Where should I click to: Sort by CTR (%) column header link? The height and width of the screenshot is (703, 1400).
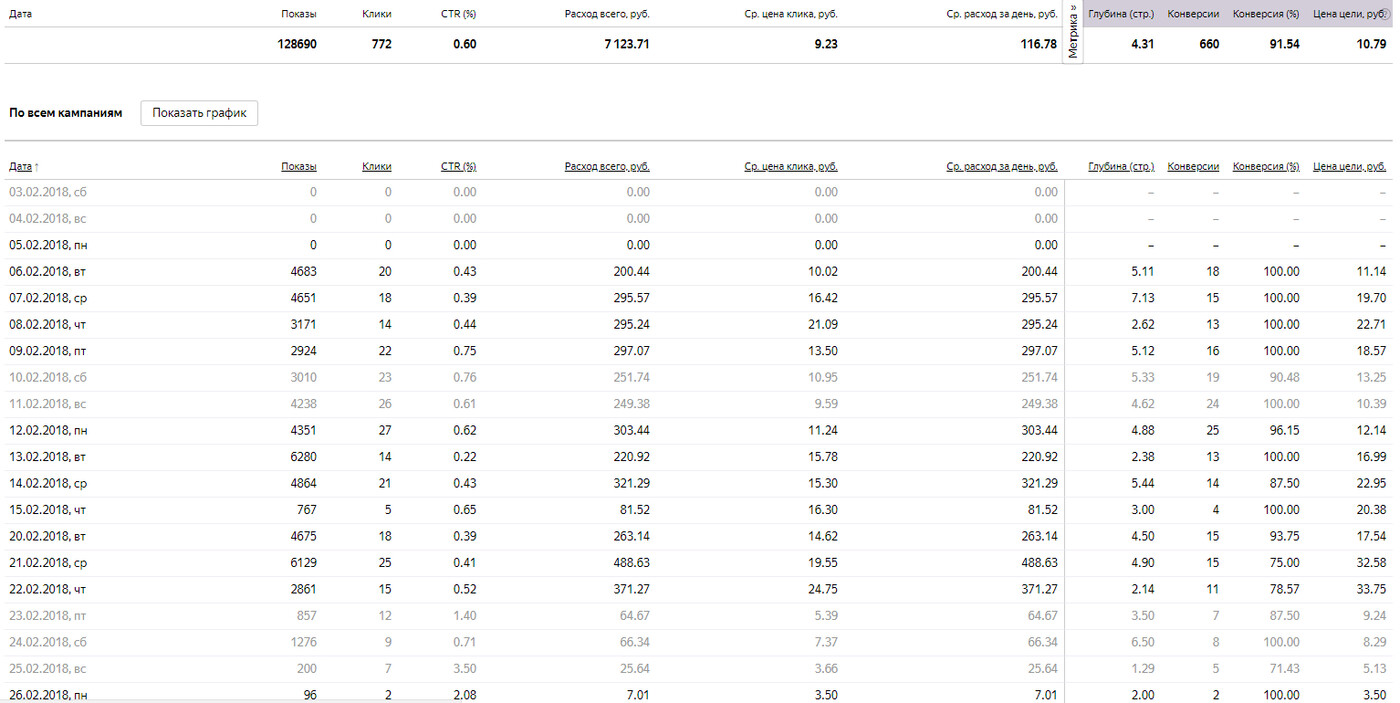pyautogui.click(x=458, y=166)
